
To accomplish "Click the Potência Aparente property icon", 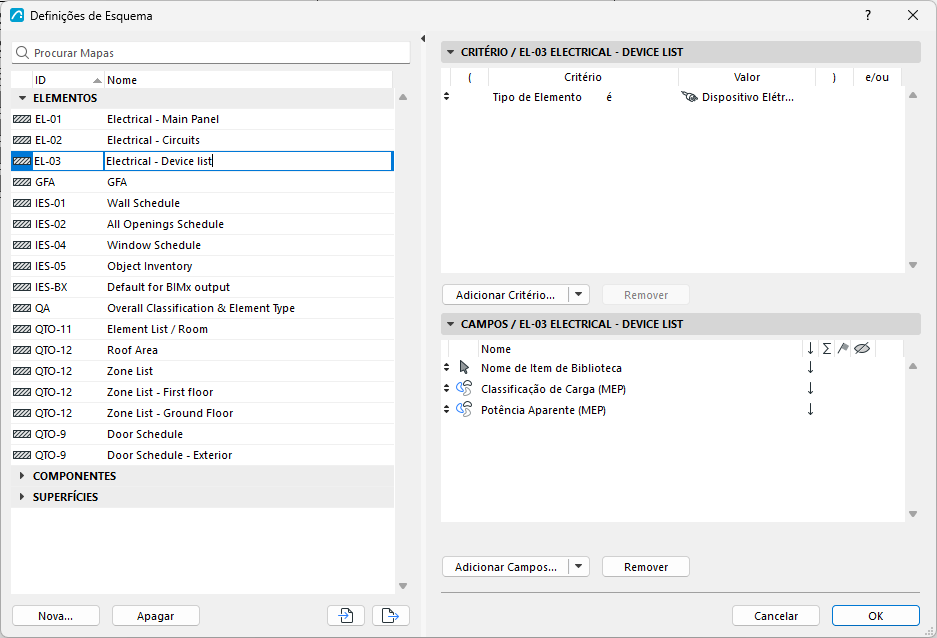I will pyautogui.click(x=464, y=410).
